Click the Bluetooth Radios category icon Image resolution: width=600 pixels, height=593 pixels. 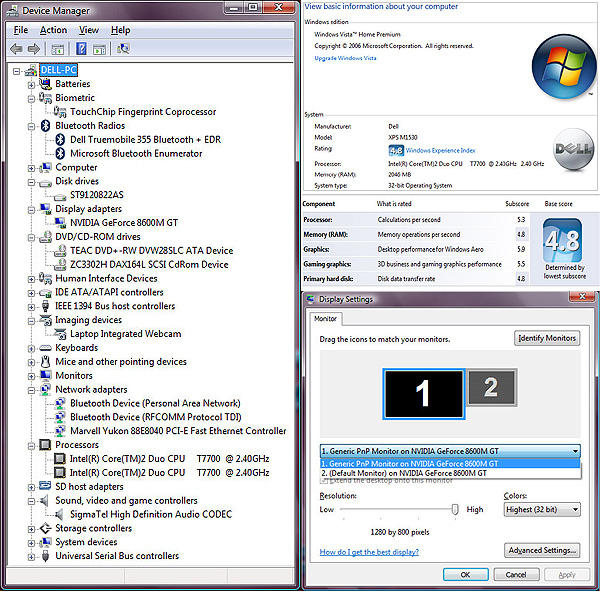click(46, 125)
